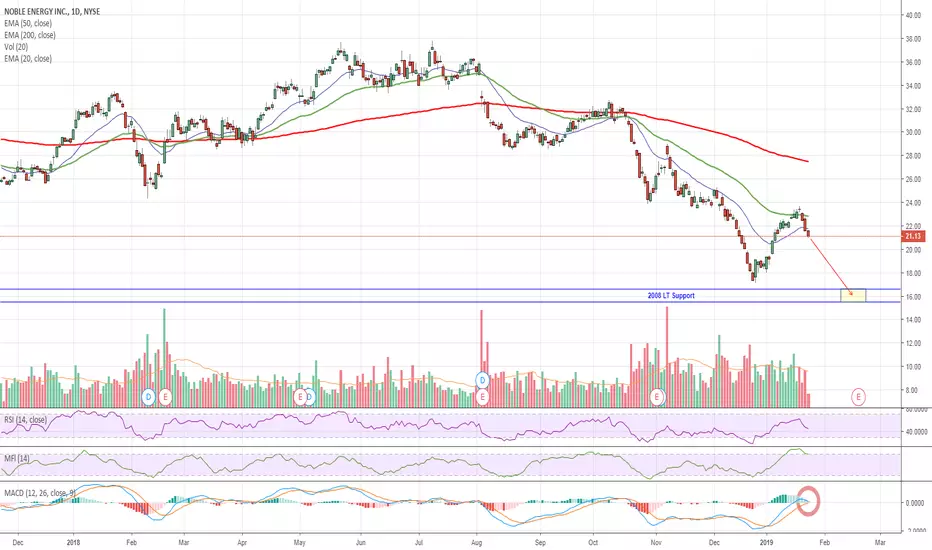Click the Aug date axis label
Viewport: 932px width, 550px height.
476,542
